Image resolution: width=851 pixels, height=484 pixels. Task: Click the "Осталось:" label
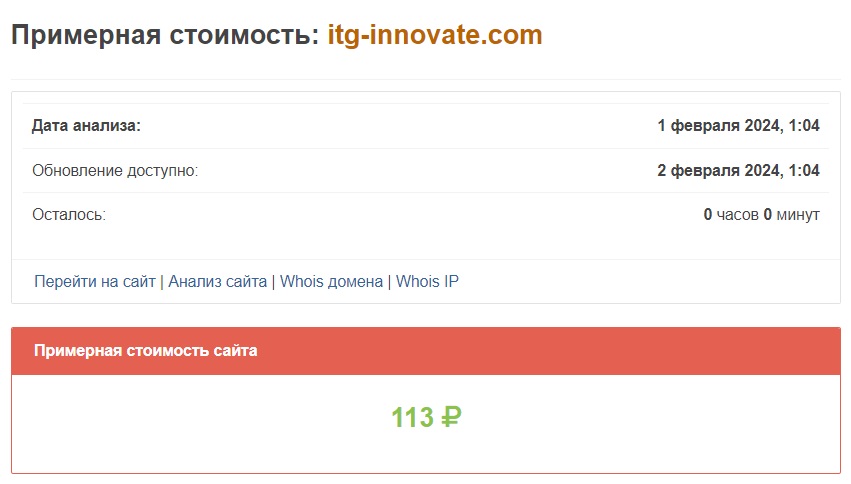click(x=68, y=215)
